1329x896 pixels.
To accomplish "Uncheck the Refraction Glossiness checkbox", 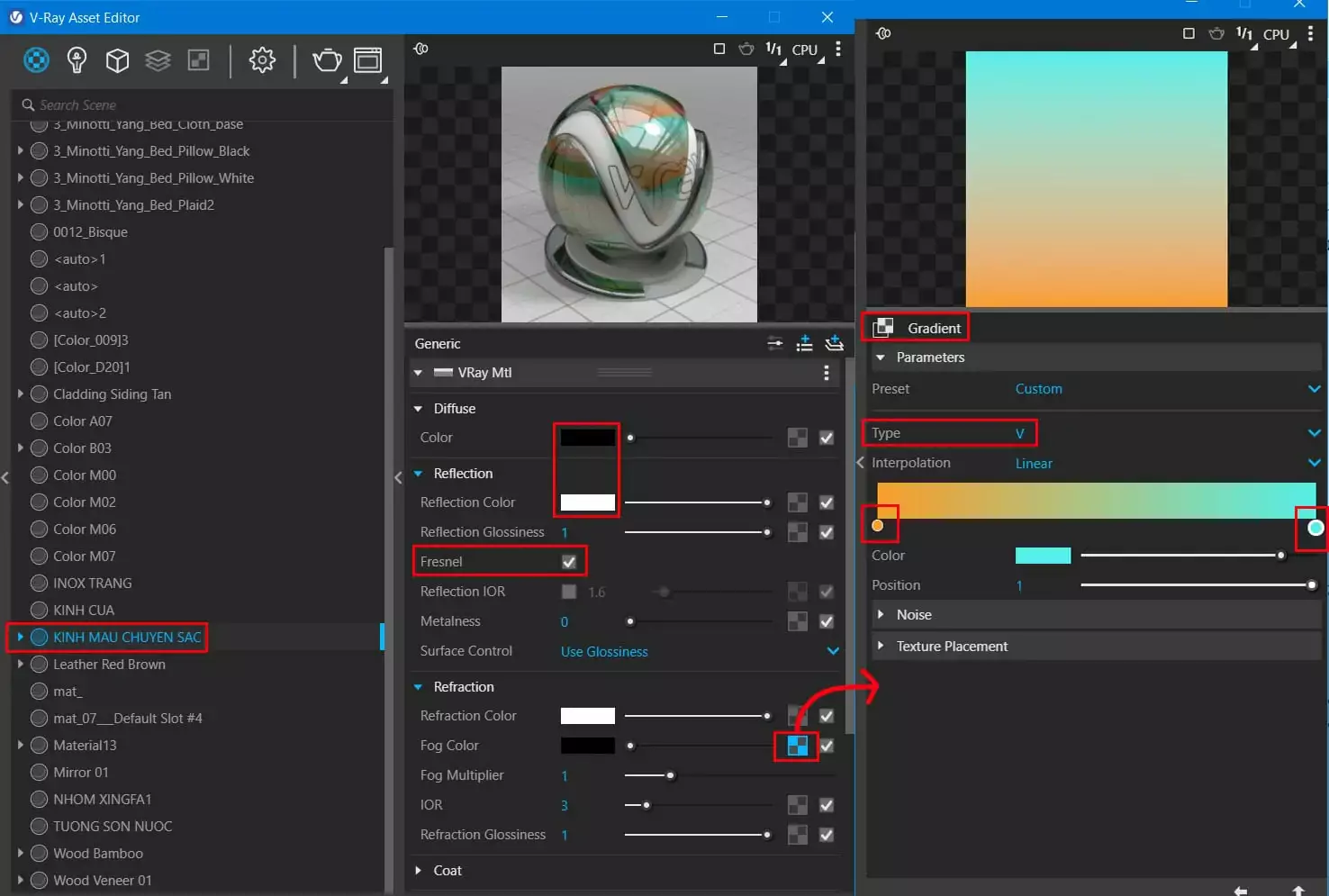I will tap(826, 835).
